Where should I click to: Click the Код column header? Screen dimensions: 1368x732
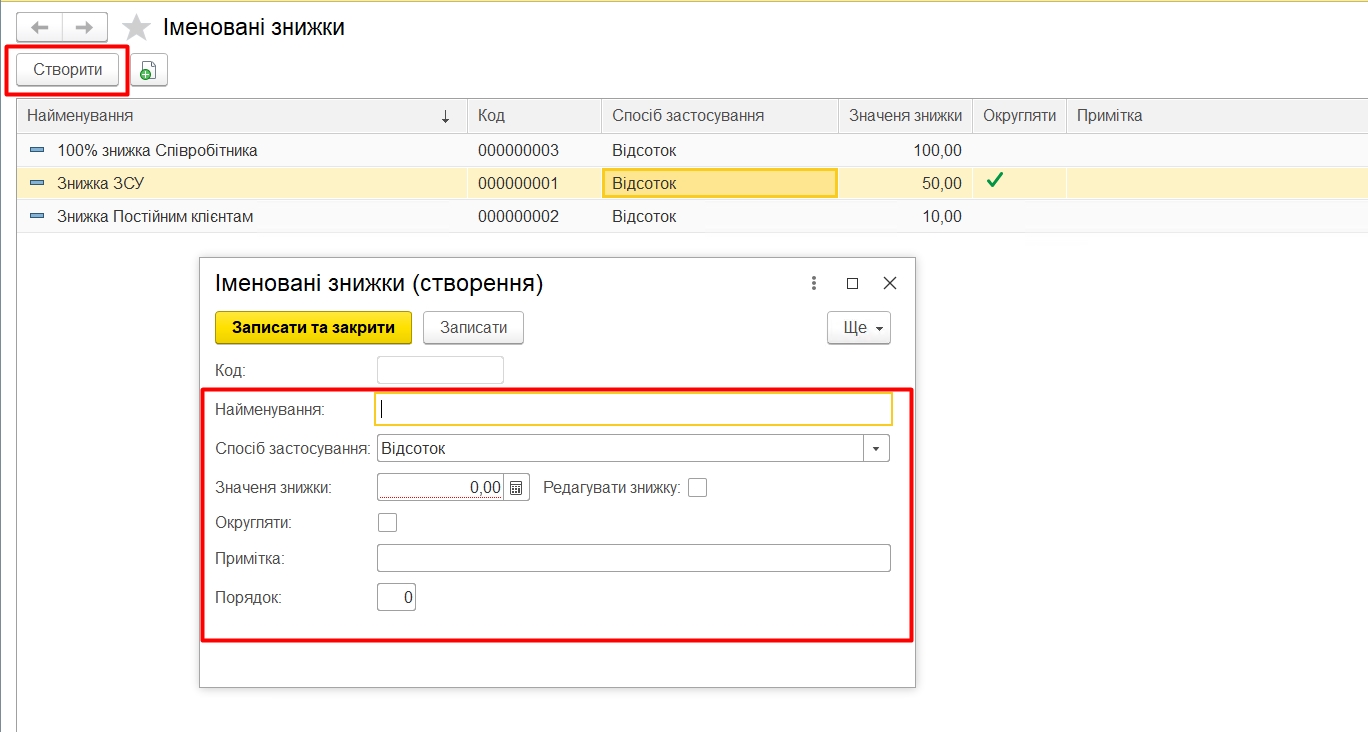(533, 116)
